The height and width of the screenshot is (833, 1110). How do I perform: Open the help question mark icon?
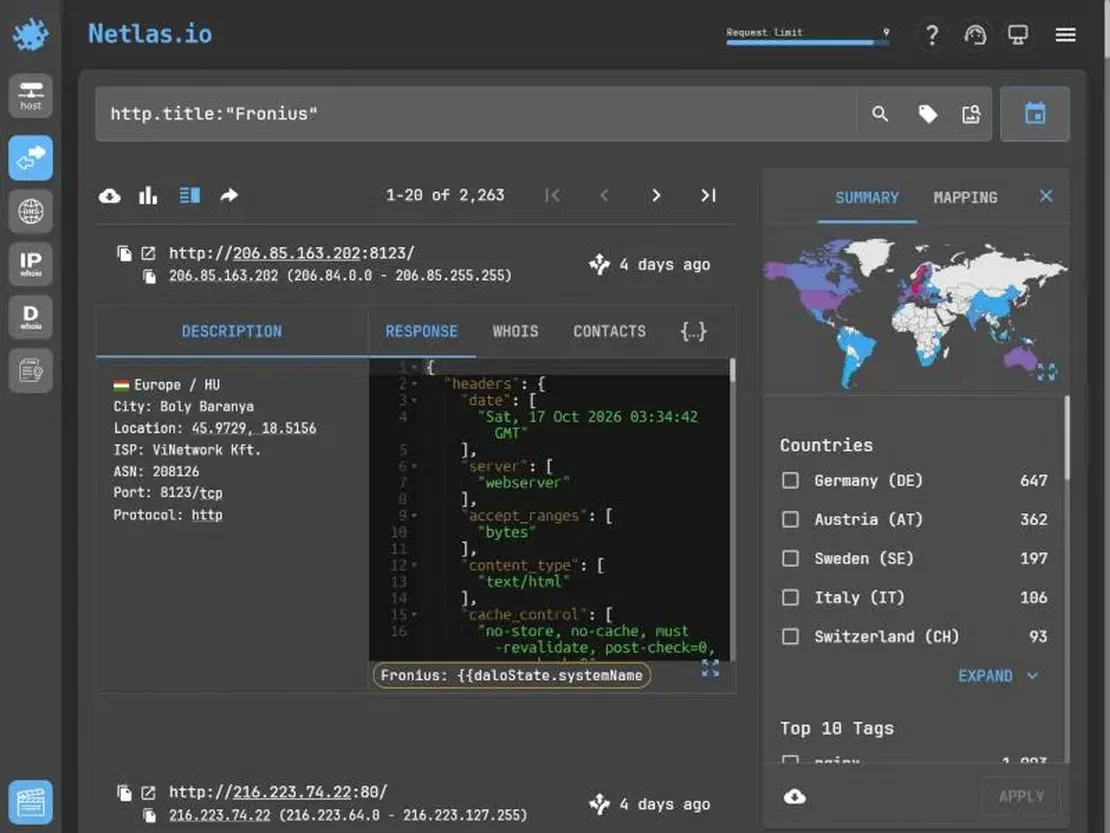(x=932, y=35)
